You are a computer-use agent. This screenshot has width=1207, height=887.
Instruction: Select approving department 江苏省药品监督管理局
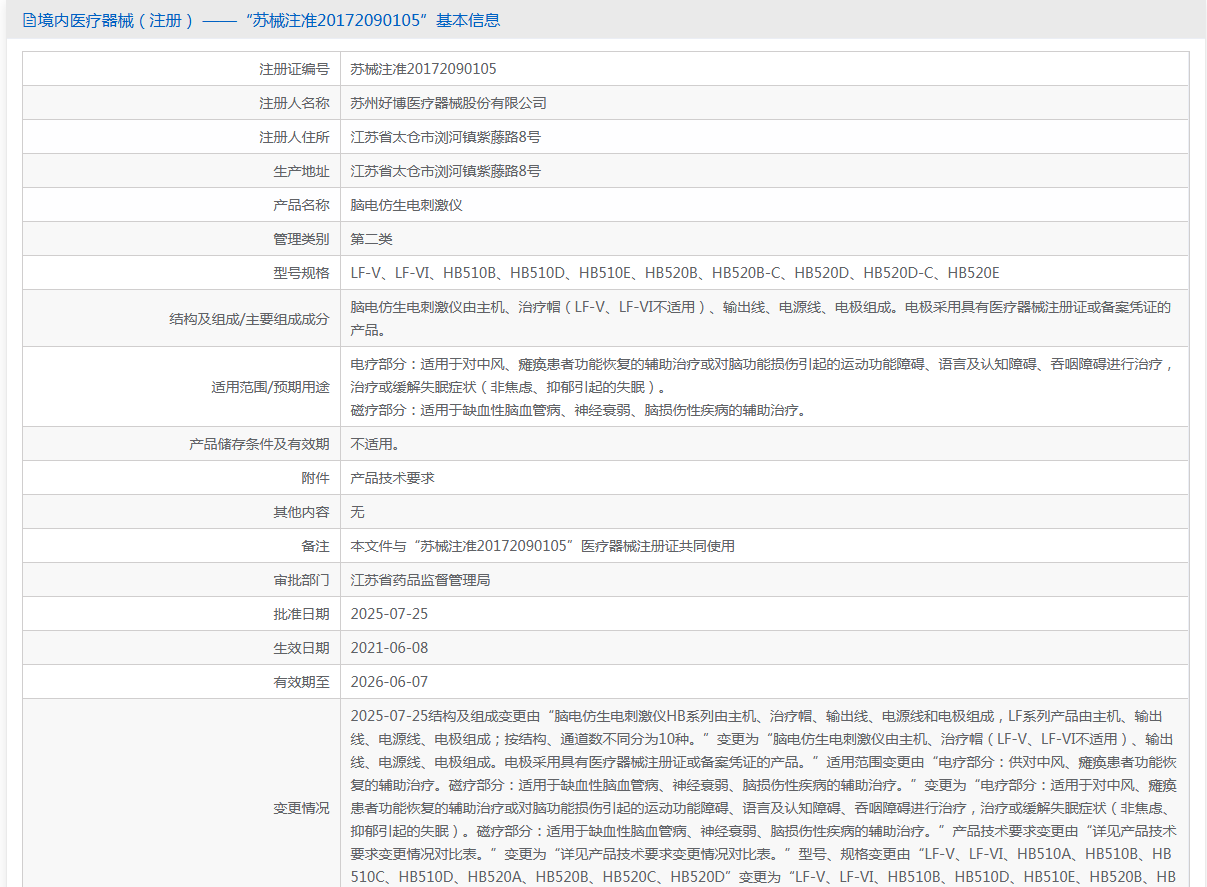pos(420,580)
